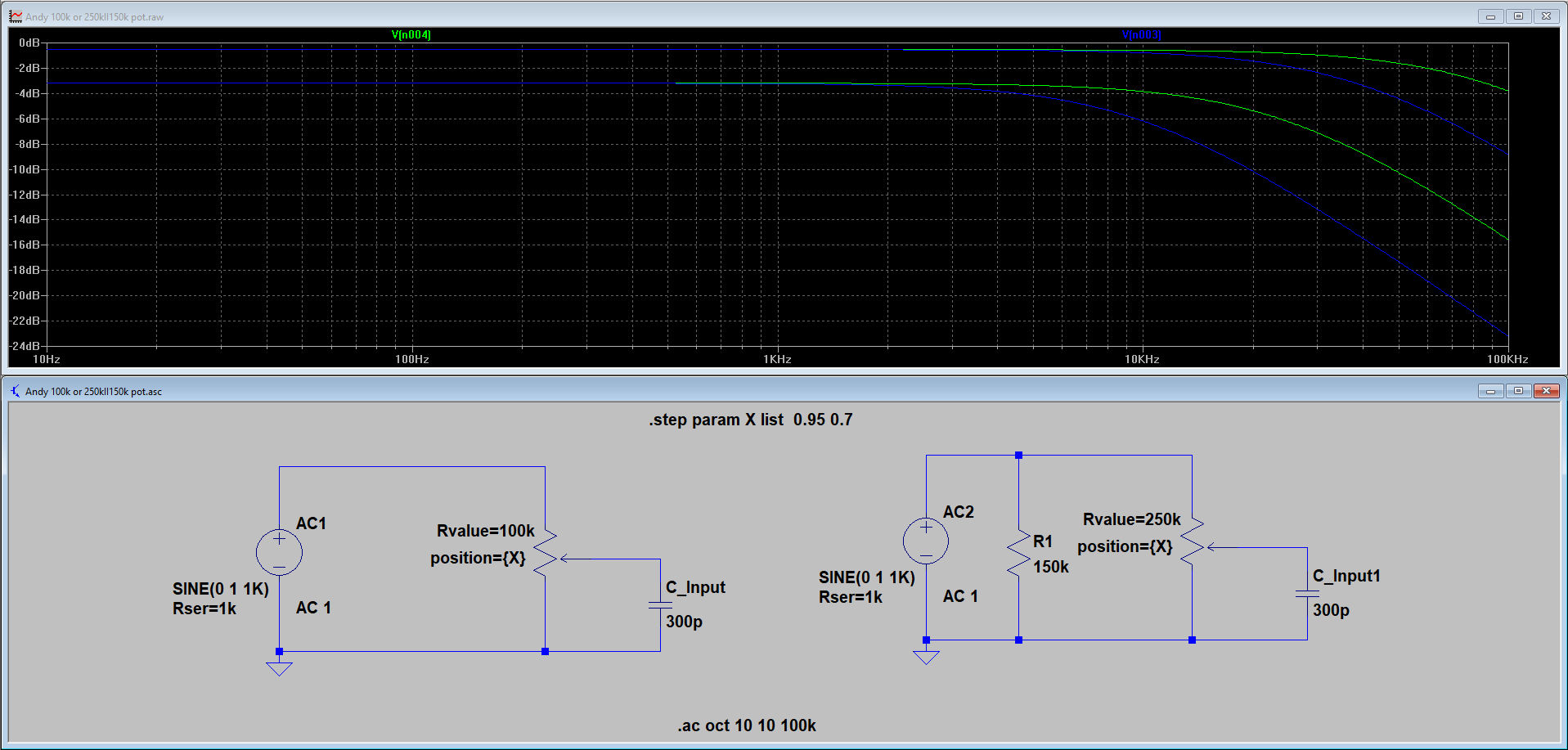
Task: Click the AC1 voltage source symbol
Action: (x=279, y=552)
